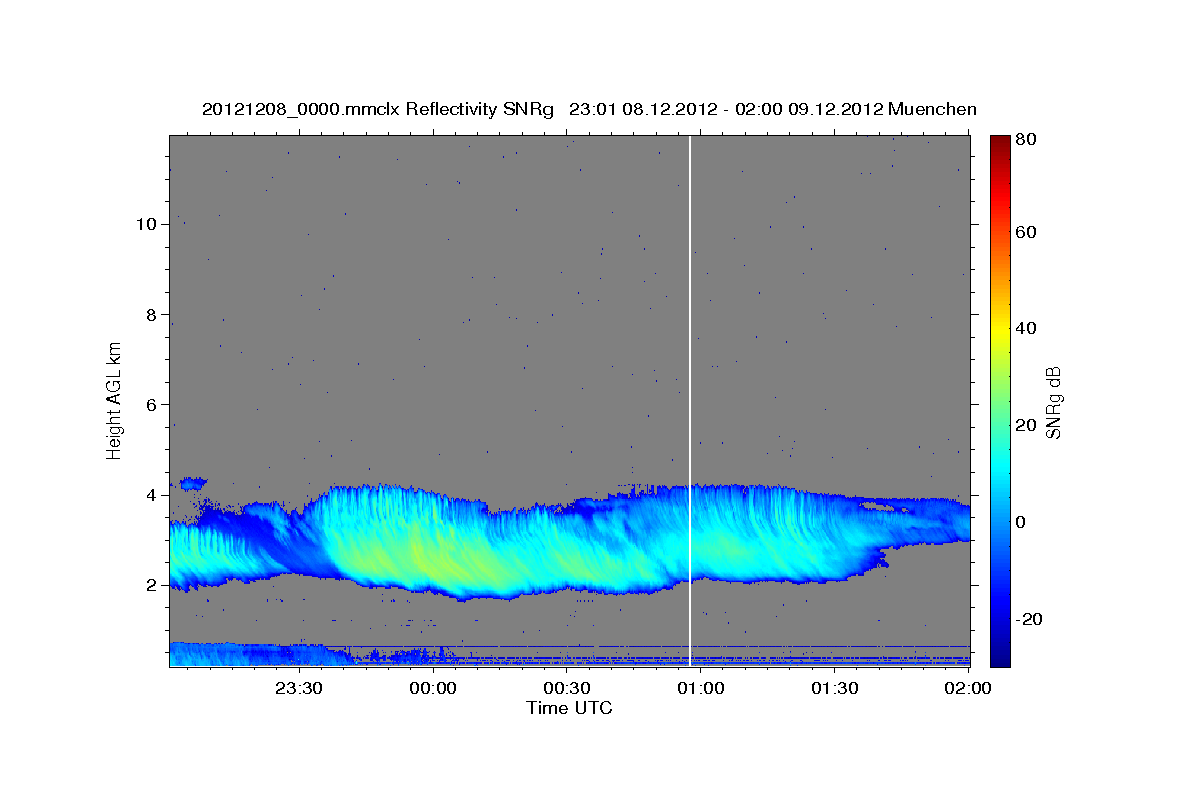1200x800 pixels.
Task: Click the plot title text beginning '20121208_0000.mmclx'
Action: (x=589, y=109)
